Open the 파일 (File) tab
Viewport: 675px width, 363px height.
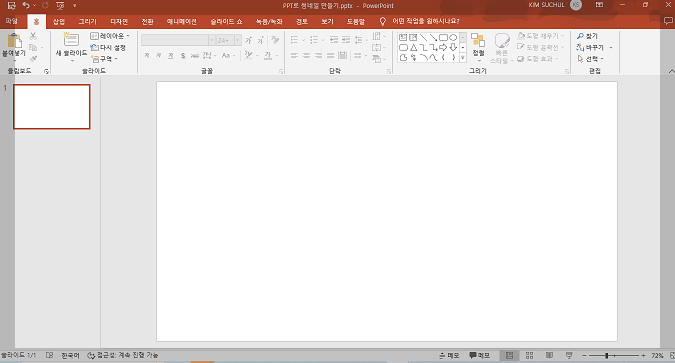[x=11, y=21]
